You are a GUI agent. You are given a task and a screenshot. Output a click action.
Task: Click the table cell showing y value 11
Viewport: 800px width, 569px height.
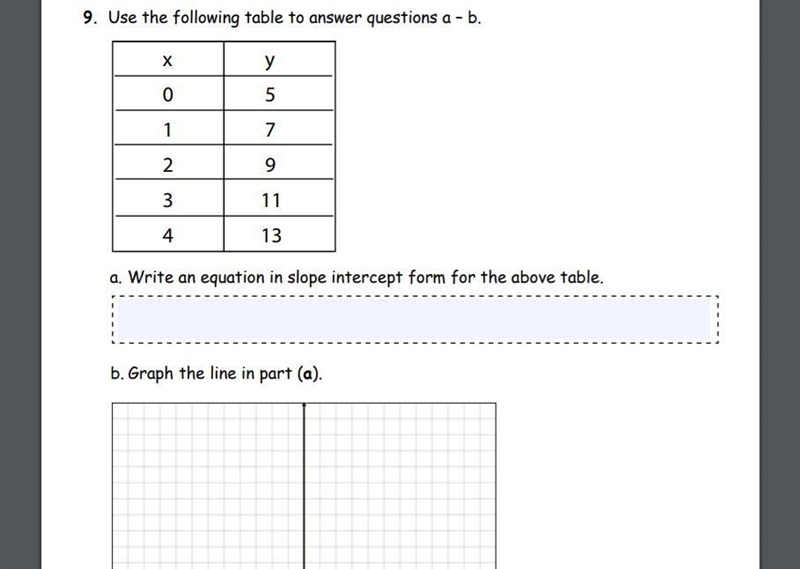[279, 198]
